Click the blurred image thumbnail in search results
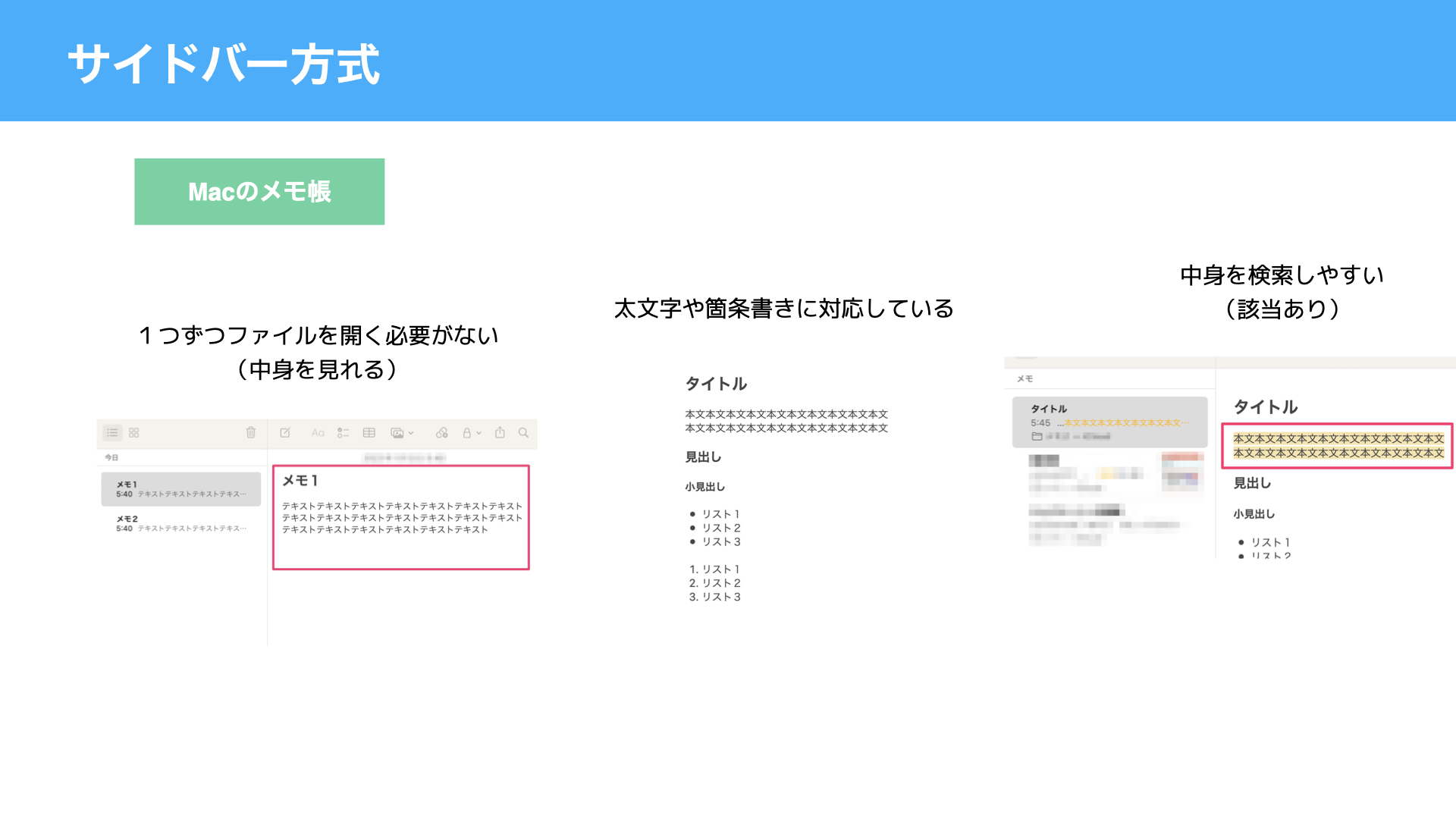The width and height of the screenshot is (1456, 819). tap(1182, 472)
